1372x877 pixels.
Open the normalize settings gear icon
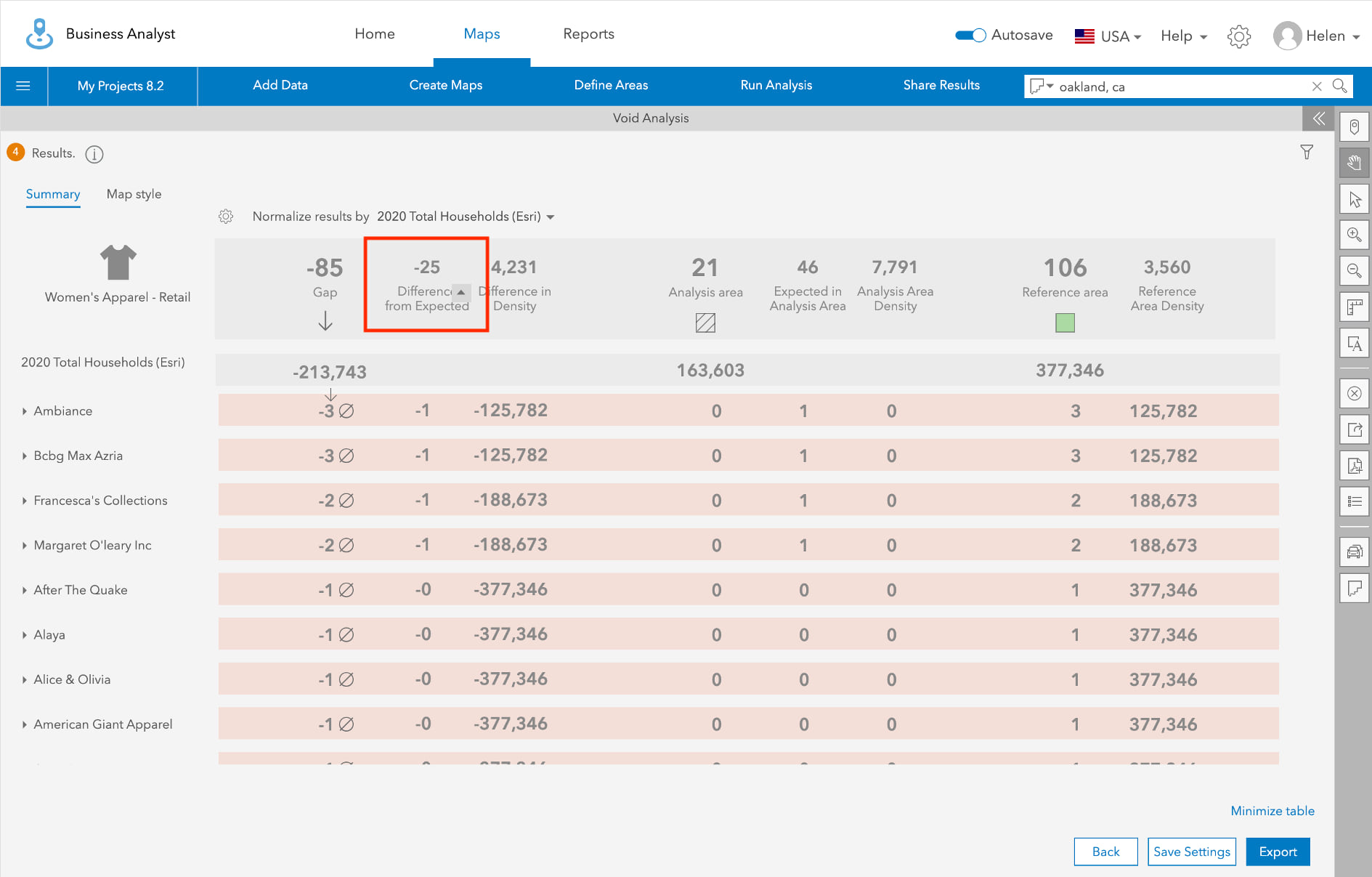226,217
